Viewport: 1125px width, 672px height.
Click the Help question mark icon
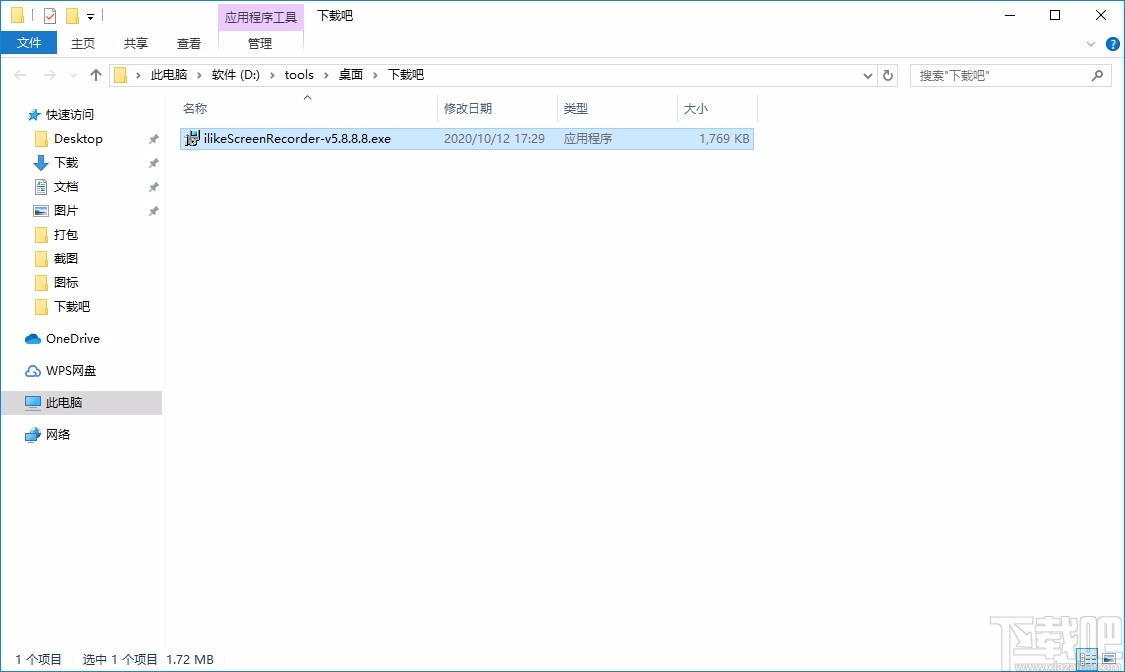click(x=1112, y=43)
